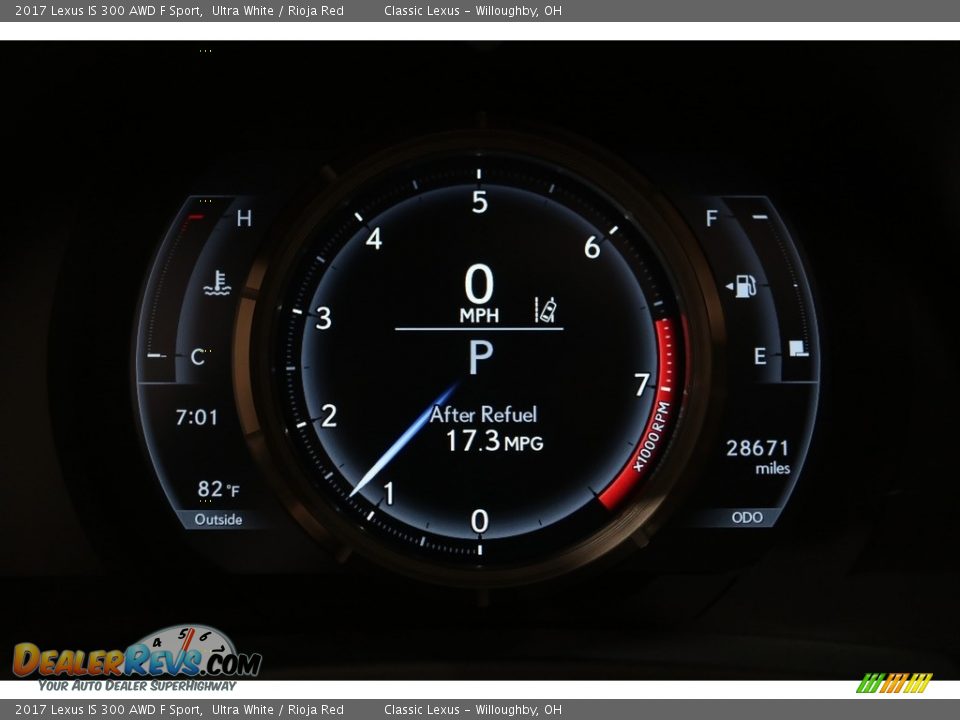Click the 82°F temperature reading

[x=218, y=489]
